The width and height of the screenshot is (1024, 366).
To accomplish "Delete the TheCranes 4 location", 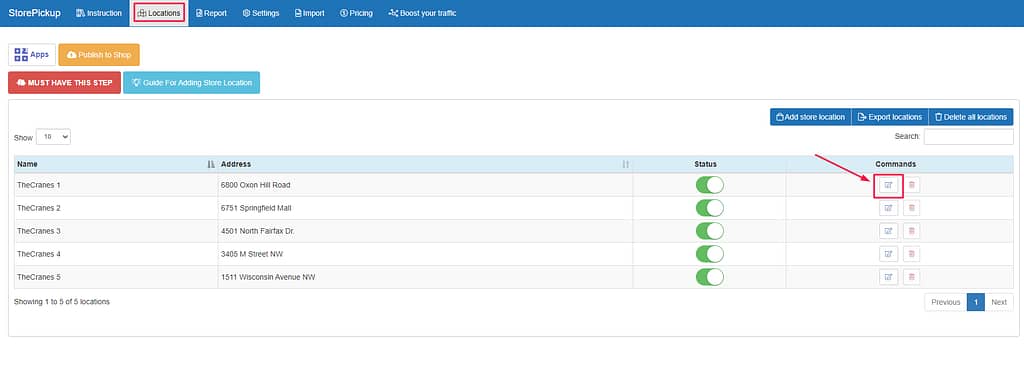I will click(912, 254).
